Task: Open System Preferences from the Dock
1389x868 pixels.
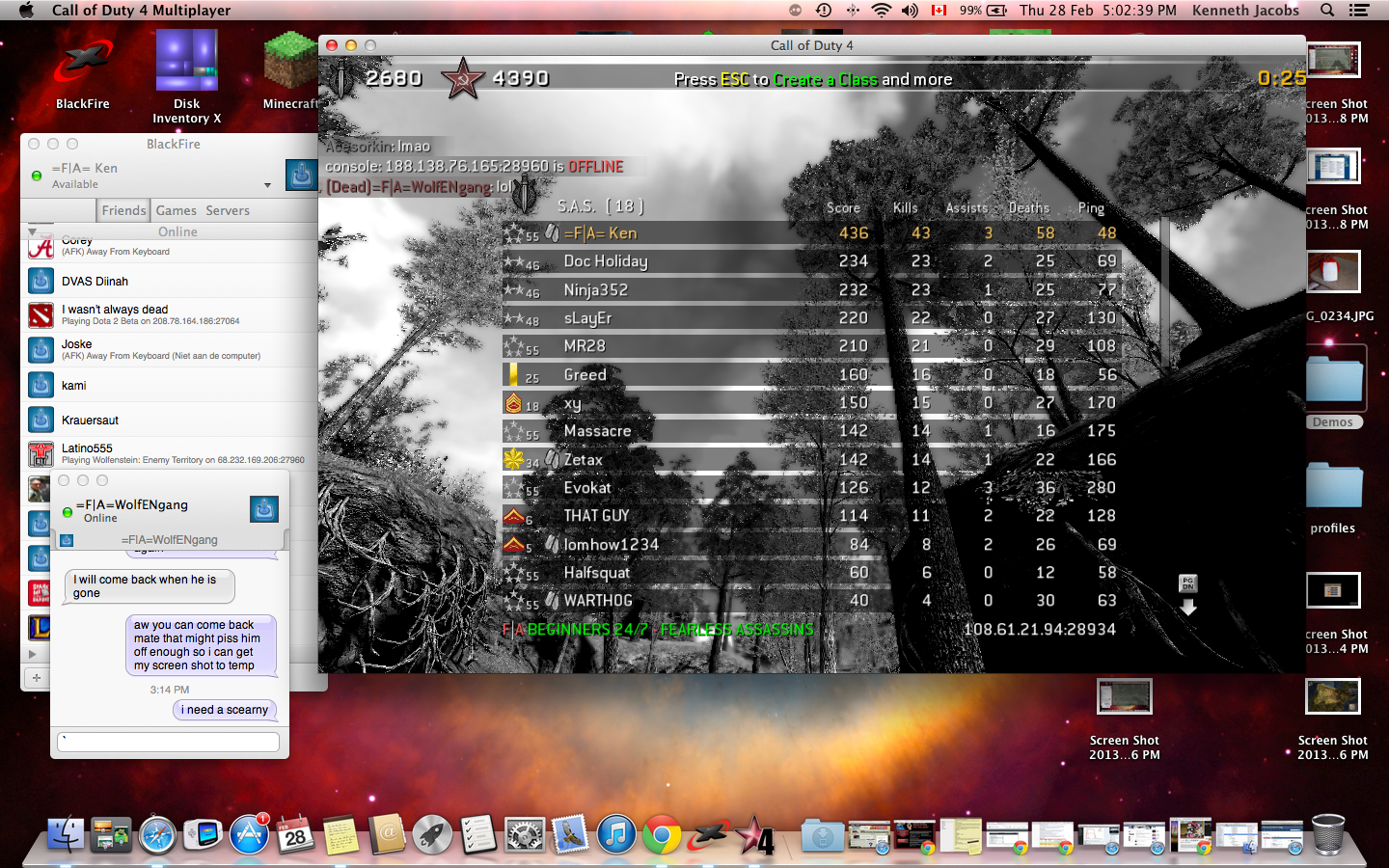Action: (x=525, y=835)
